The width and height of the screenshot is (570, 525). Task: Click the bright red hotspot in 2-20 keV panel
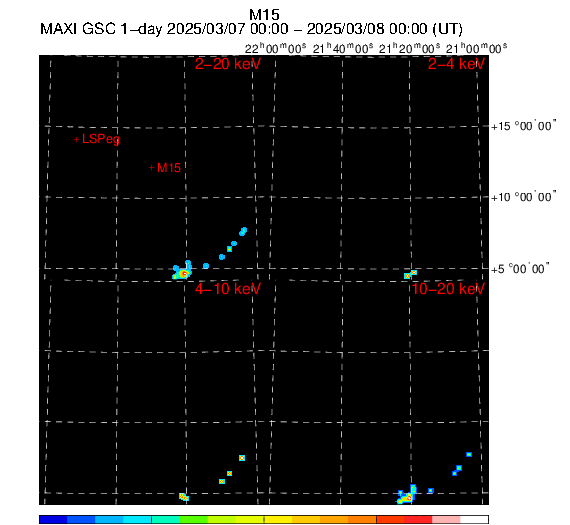click(x=184, y=273)
